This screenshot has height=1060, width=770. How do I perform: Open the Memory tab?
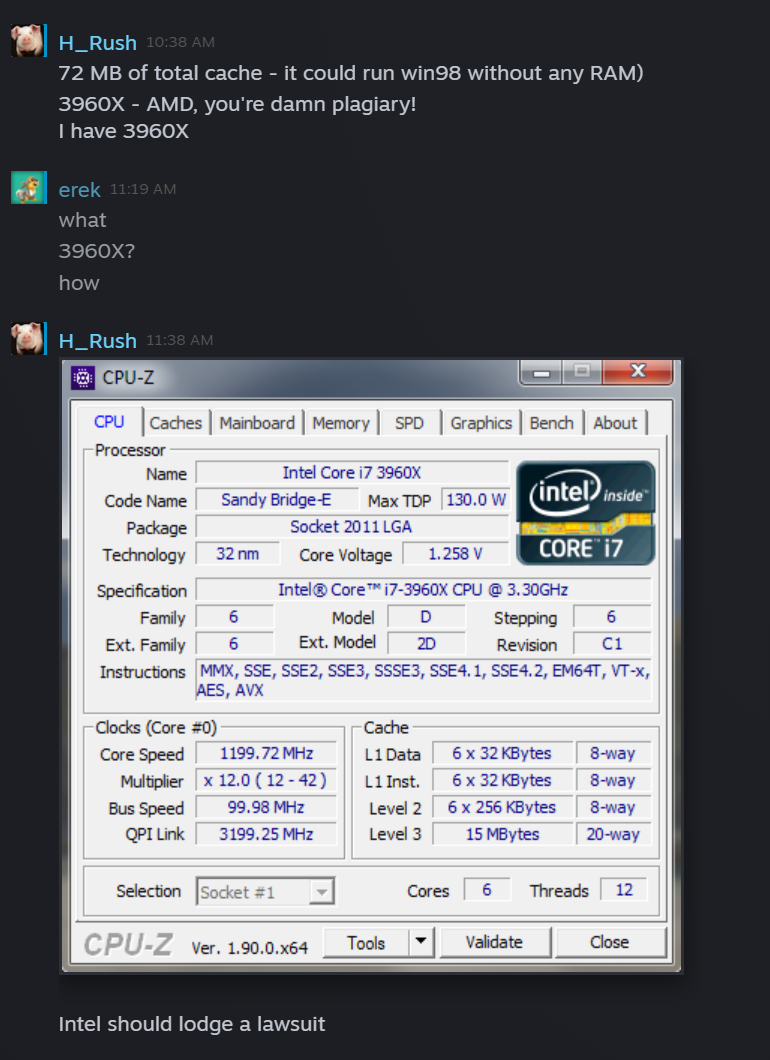click(341, 423)
